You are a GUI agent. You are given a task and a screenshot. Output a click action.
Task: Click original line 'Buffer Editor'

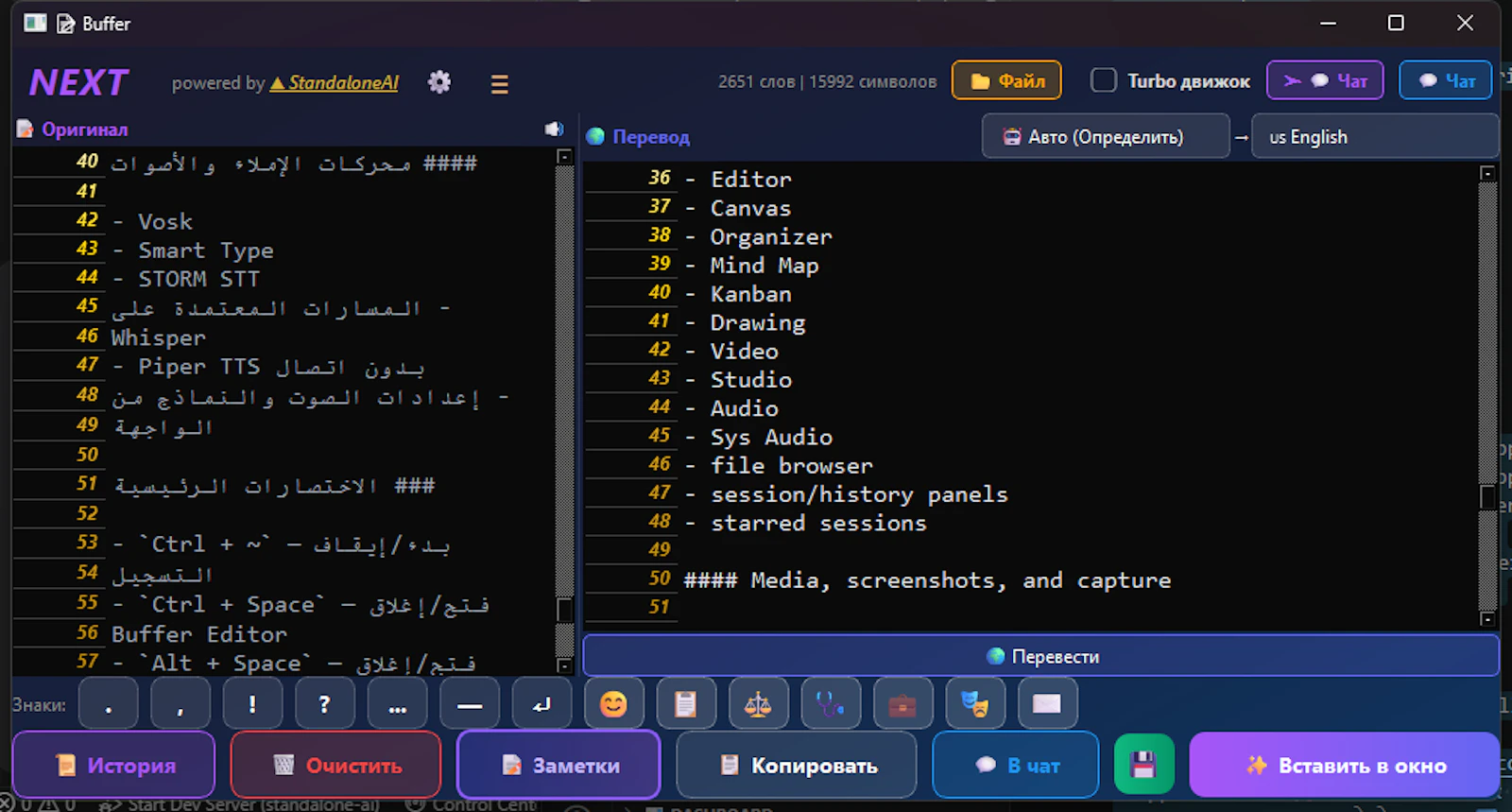(199, 634)
